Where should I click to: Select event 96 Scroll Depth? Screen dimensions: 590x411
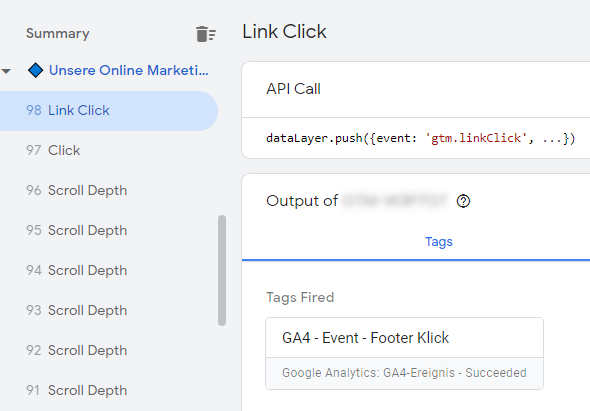76,190
